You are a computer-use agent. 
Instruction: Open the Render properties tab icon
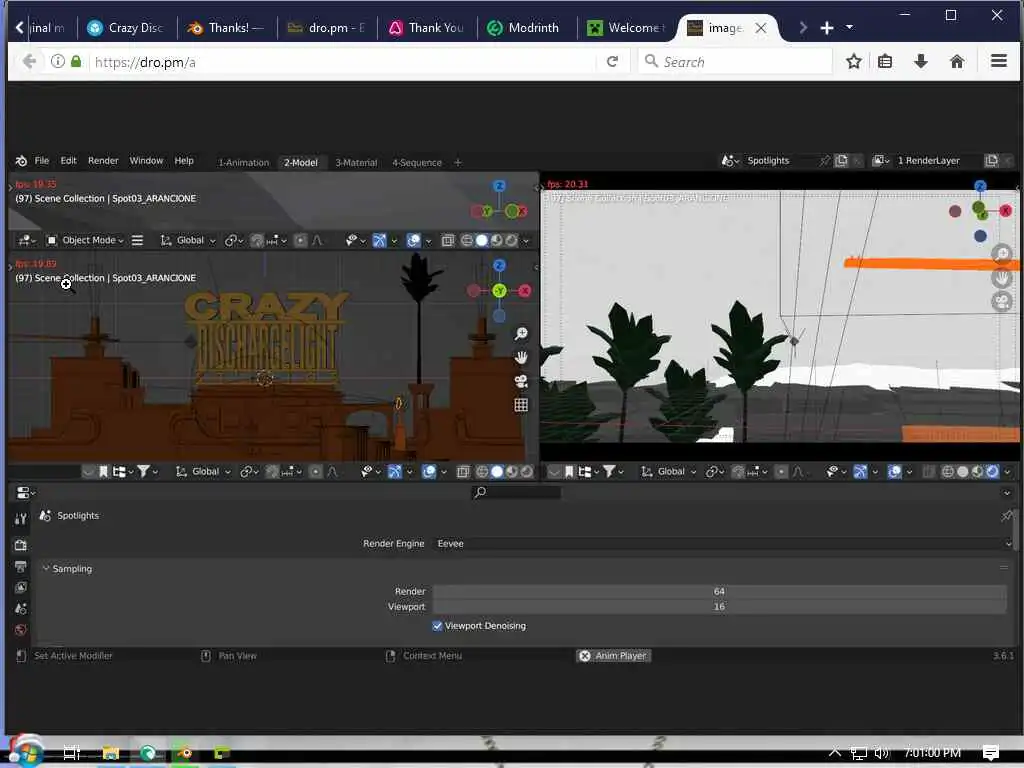pyautogui.click(x=20, y=545)
